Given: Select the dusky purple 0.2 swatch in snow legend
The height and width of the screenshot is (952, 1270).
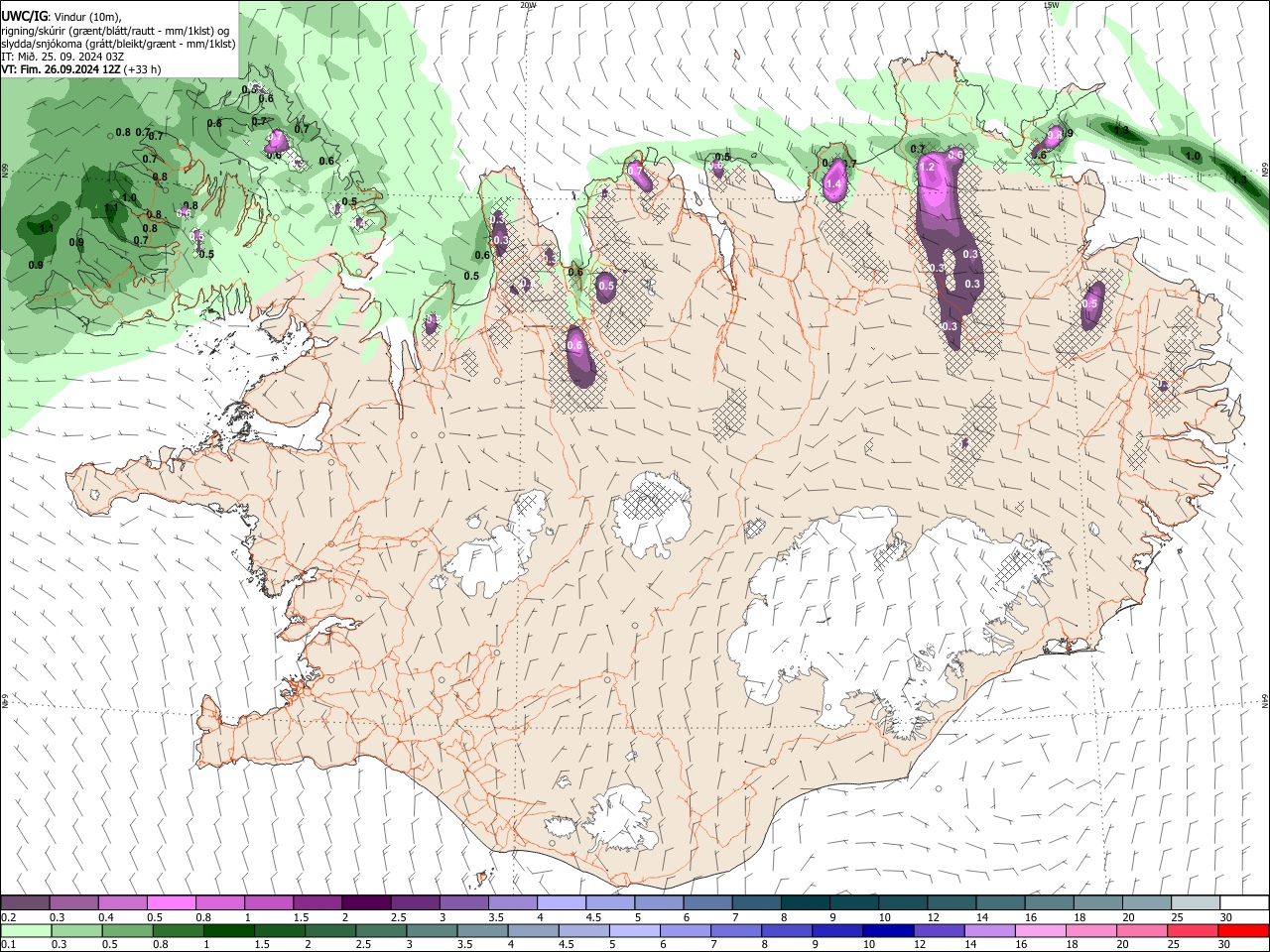Looking at the screenshot, I should click(25, 902).
